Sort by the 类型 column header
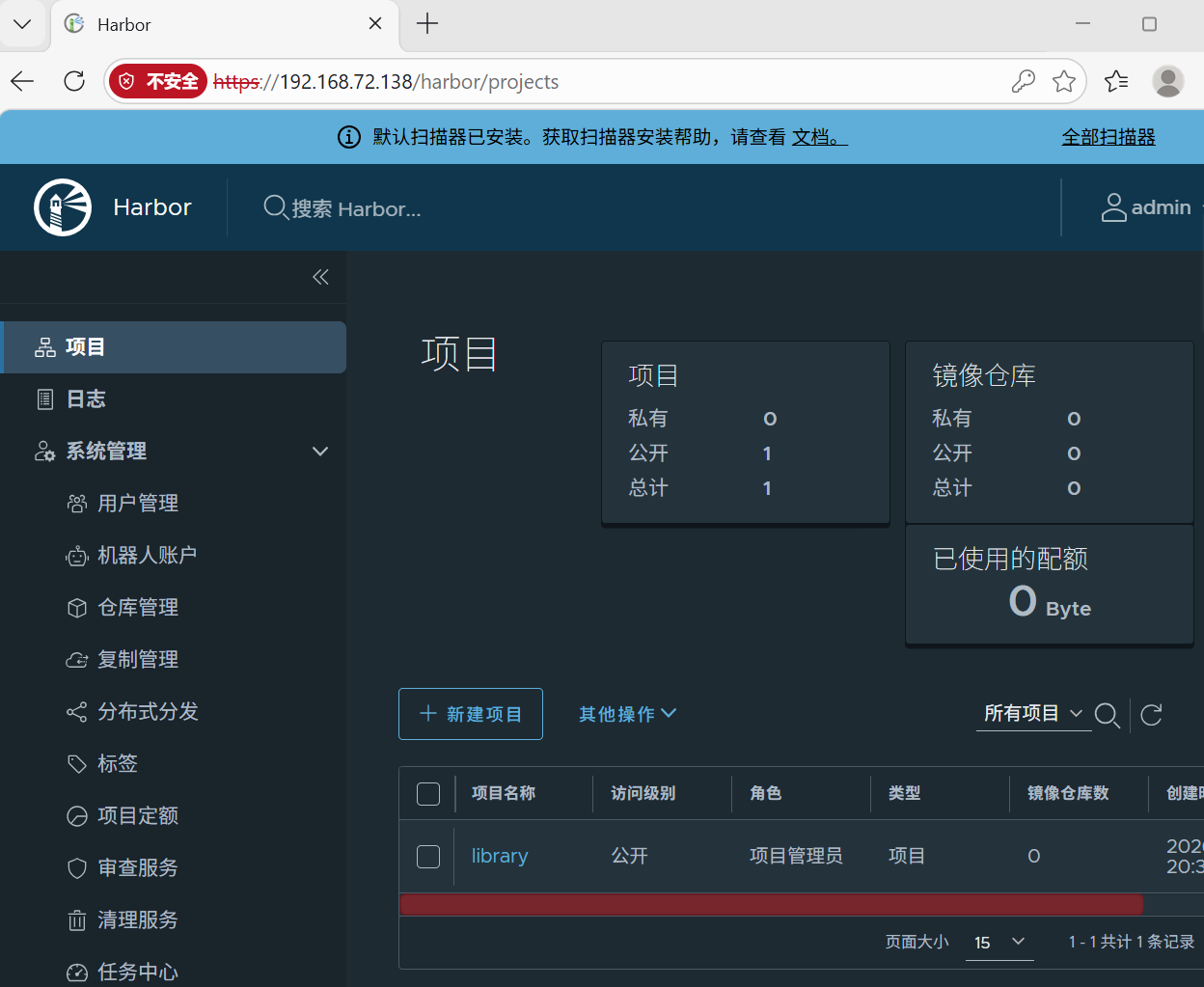This screenshot has width=1204, height=987. point(905,793)
